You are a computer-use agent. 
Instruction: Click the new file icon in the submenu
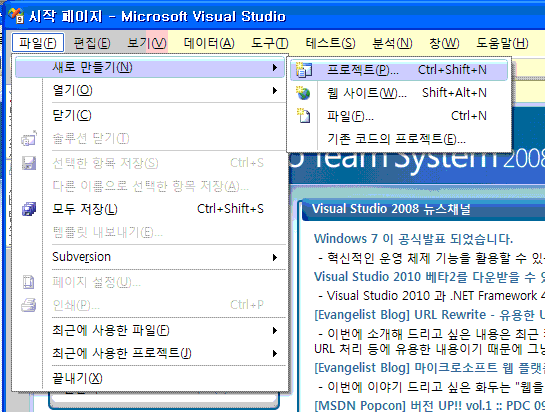click(x=303, y=115)
